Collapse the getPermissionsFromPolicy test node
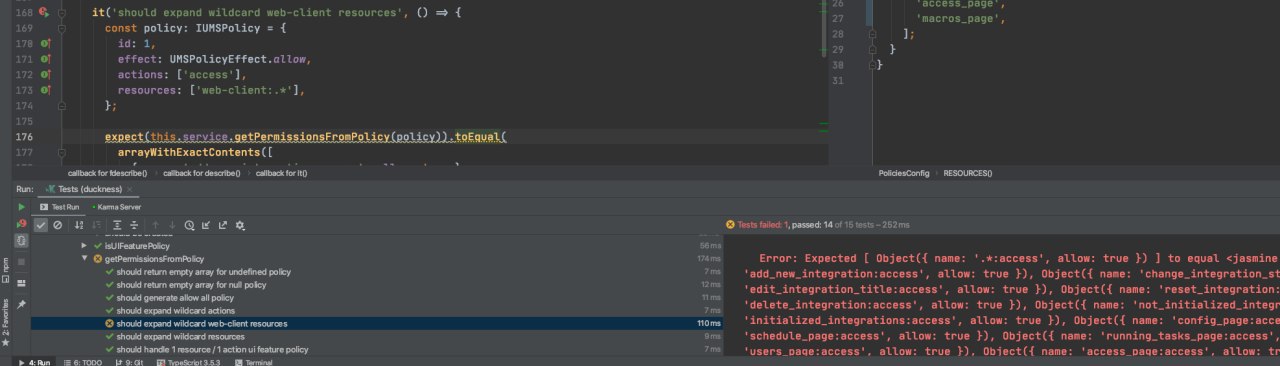This screenshot has width=1280, height=366. [x=84, y=259]
